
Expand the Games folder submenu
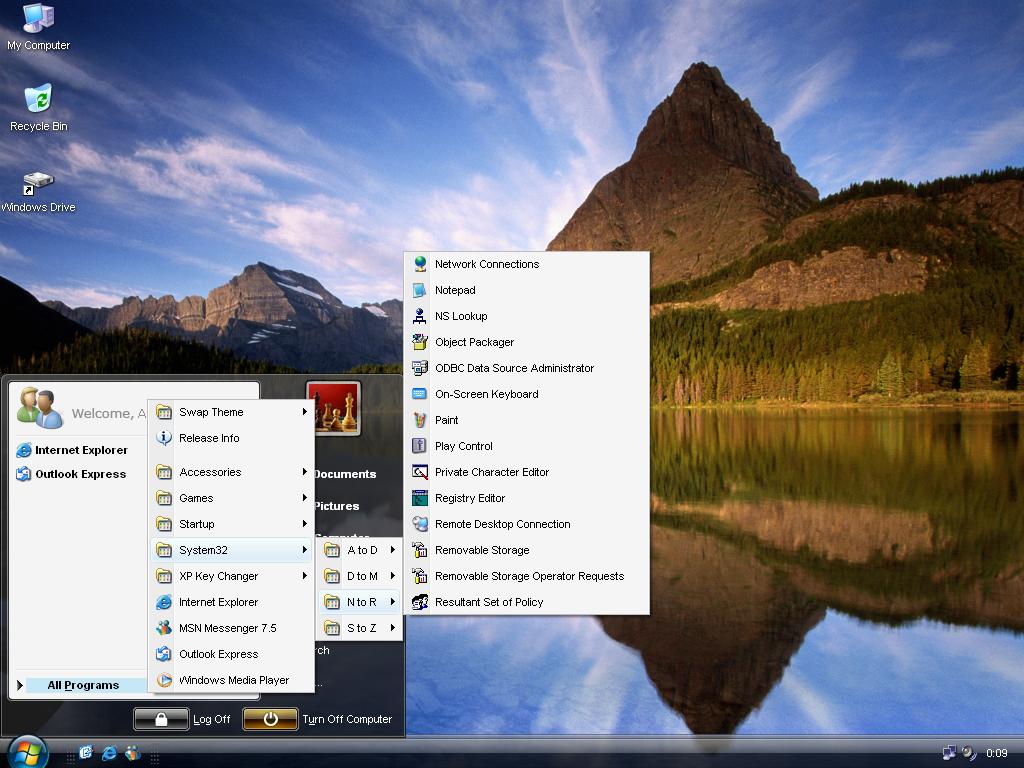click(196, 498)
